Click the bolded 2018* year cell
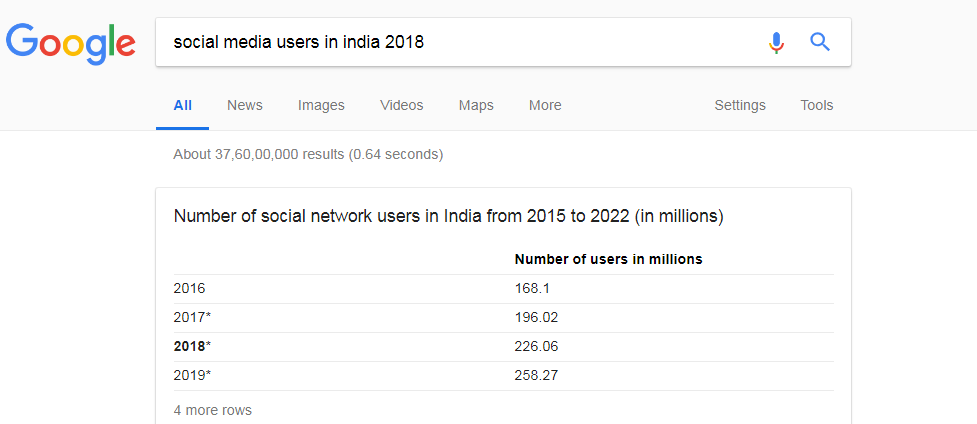The width and height of the screenshot is (977, 424). tap(193, 346)
